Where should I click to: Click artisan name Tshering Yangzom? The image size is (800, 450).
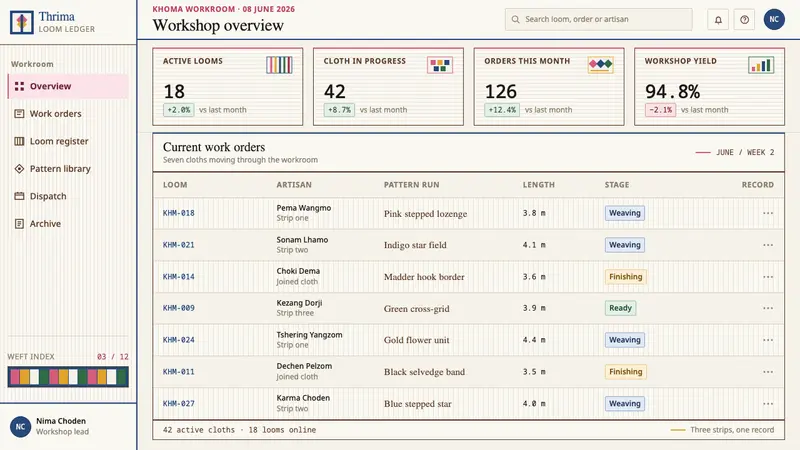coord(309,335)
